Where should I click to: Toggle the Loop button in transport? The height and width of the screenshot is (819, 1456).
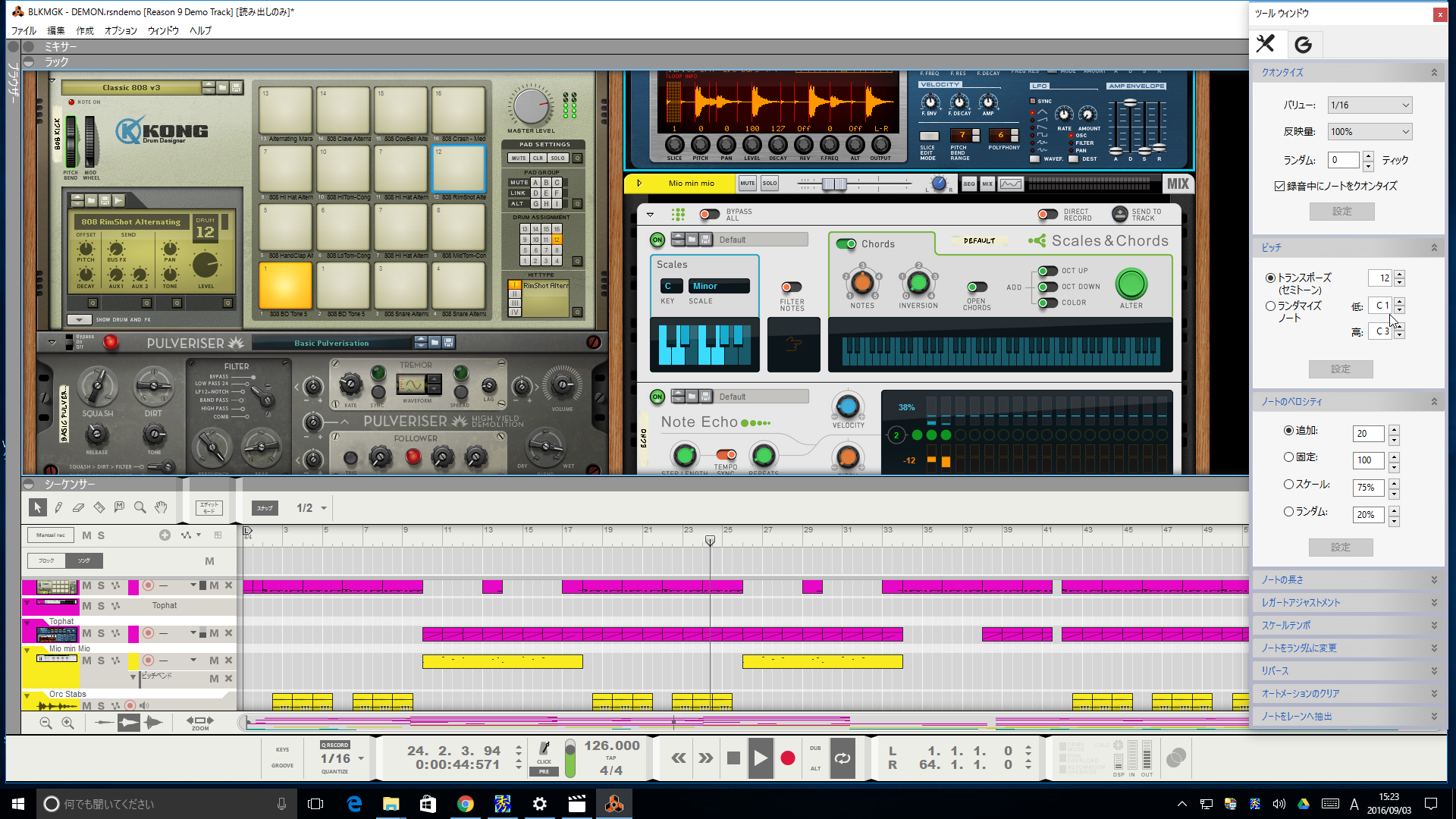click(x=843, y=758)
